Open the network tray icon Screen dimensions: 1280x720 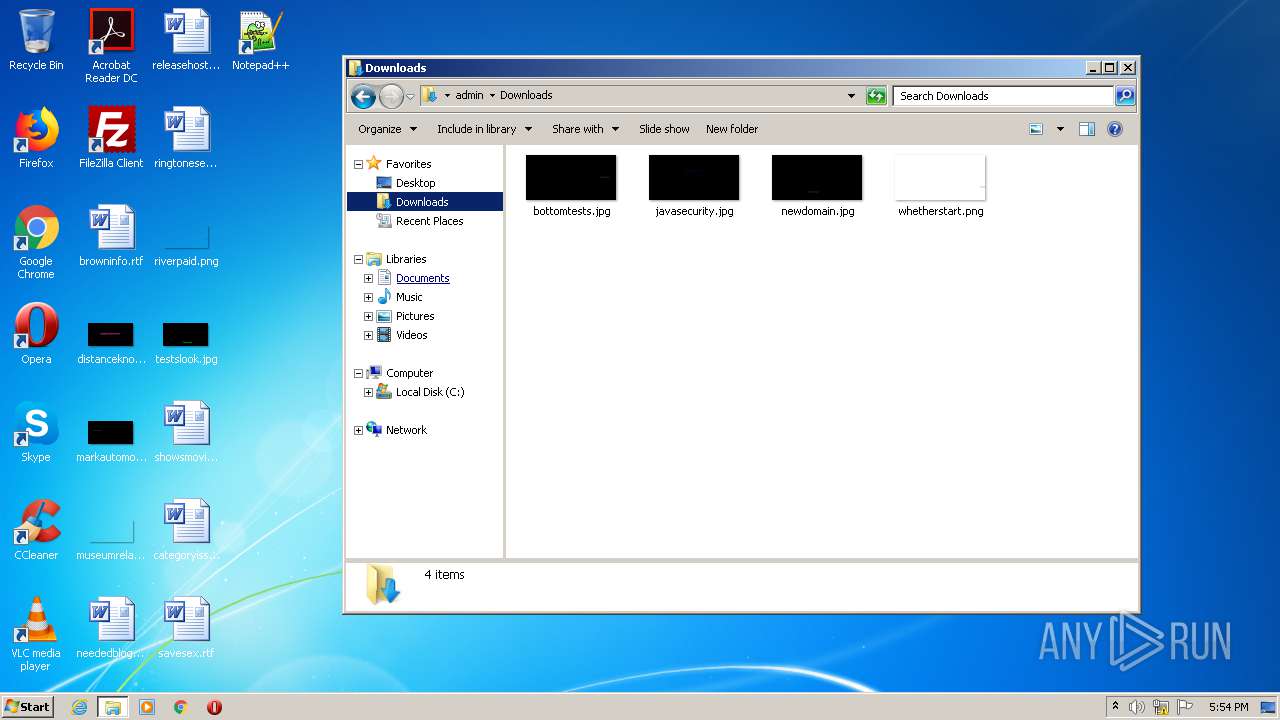pyautogui.click(x=1161, y=707)
